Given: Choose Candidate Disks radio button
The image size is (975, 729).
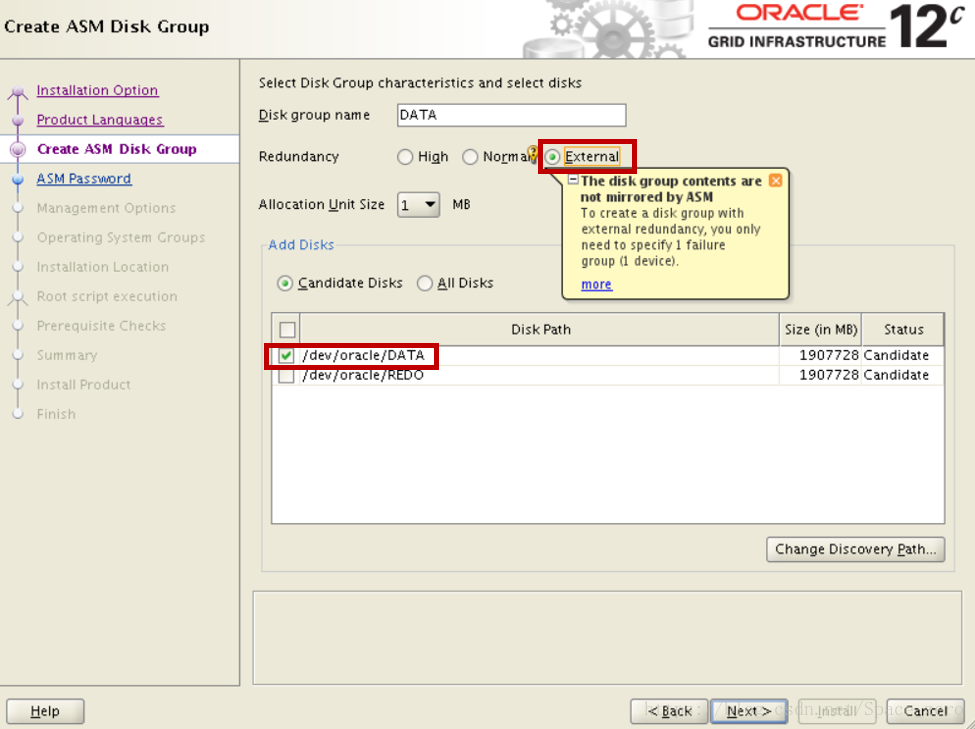Looking at the screenshot, I should [x=285, y=284].
